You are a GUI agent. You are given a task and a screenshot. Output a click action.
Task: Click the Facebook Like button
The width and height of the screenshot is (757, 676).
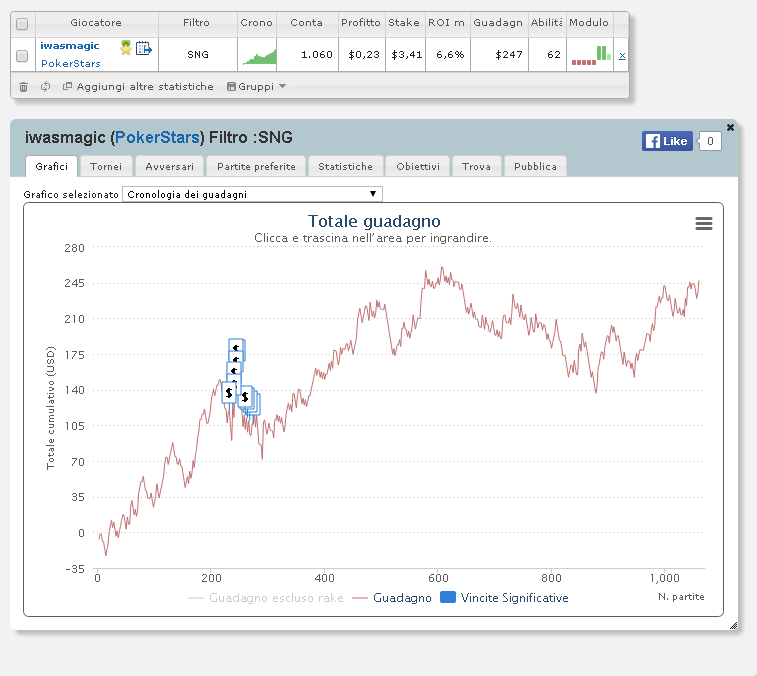pyautogui.click(x=667, y=141)
